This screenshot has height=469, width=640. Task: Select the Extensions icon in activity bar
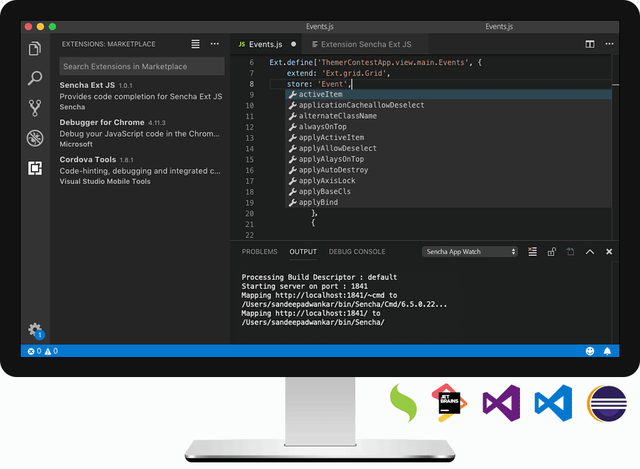tap(35, 168)
